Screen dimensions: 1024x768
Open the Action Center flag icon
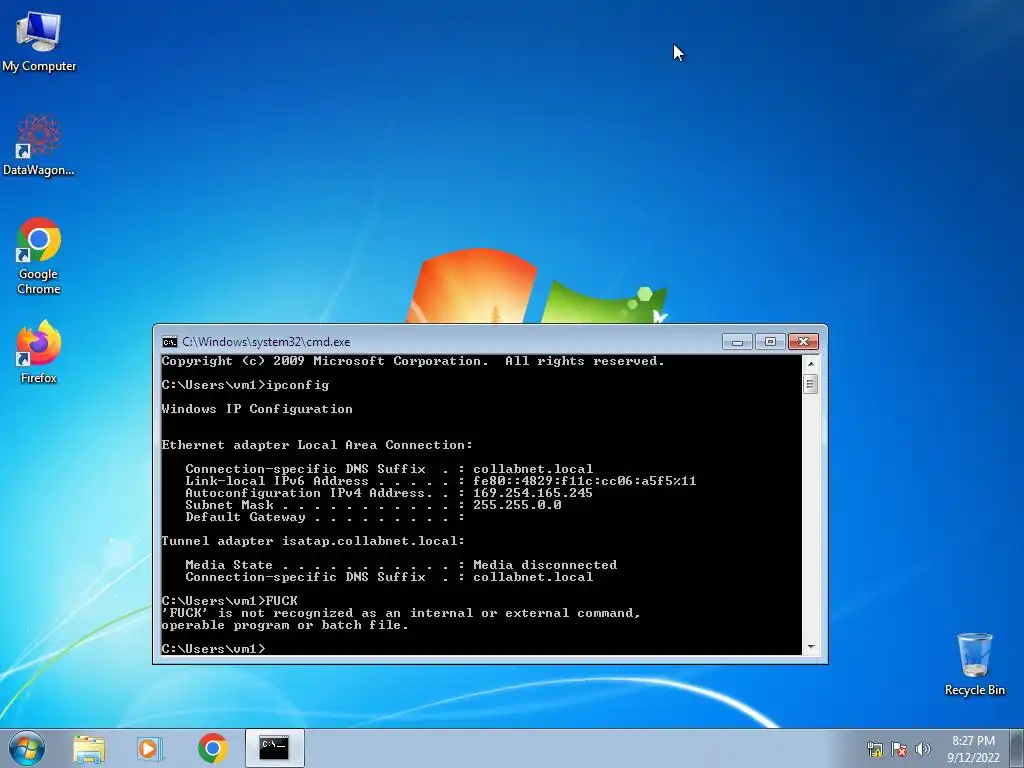(899, 749)
